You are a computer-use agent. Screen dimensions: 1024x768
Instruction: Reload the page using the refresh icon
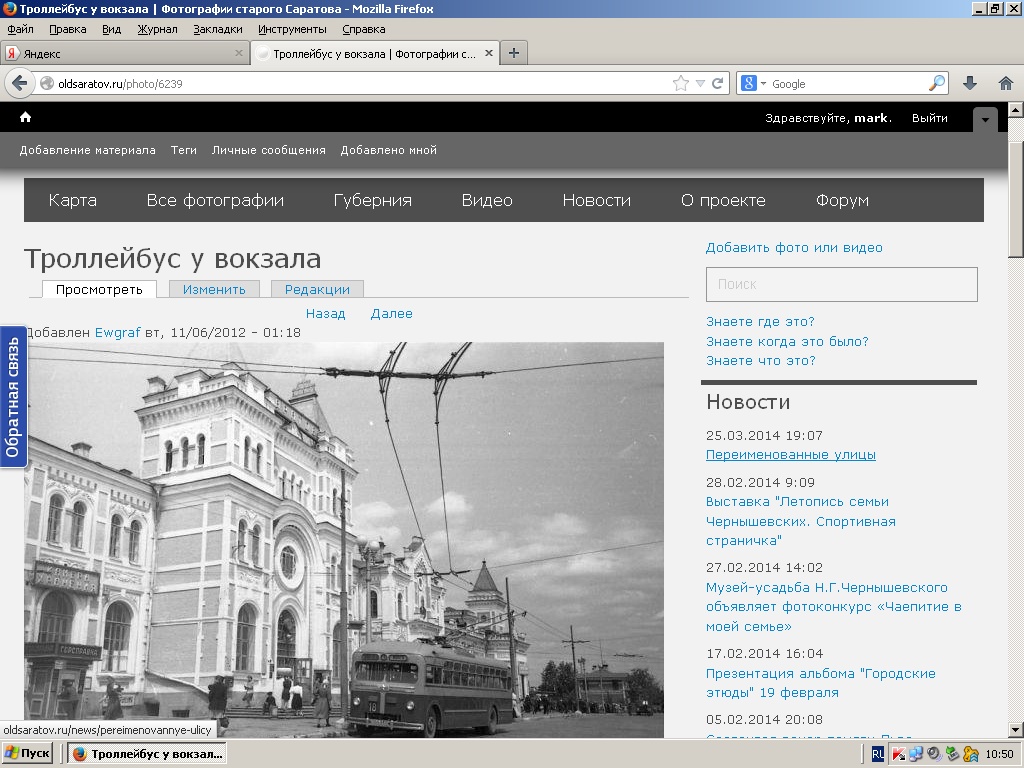coord(717,84)
